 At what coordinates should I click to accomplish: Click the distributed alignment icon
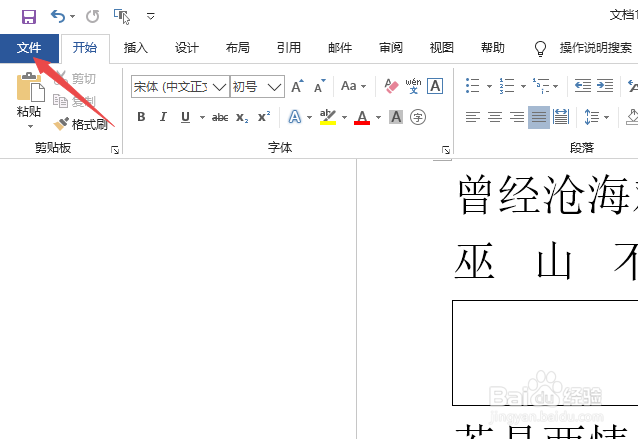[x=561, y=118]
